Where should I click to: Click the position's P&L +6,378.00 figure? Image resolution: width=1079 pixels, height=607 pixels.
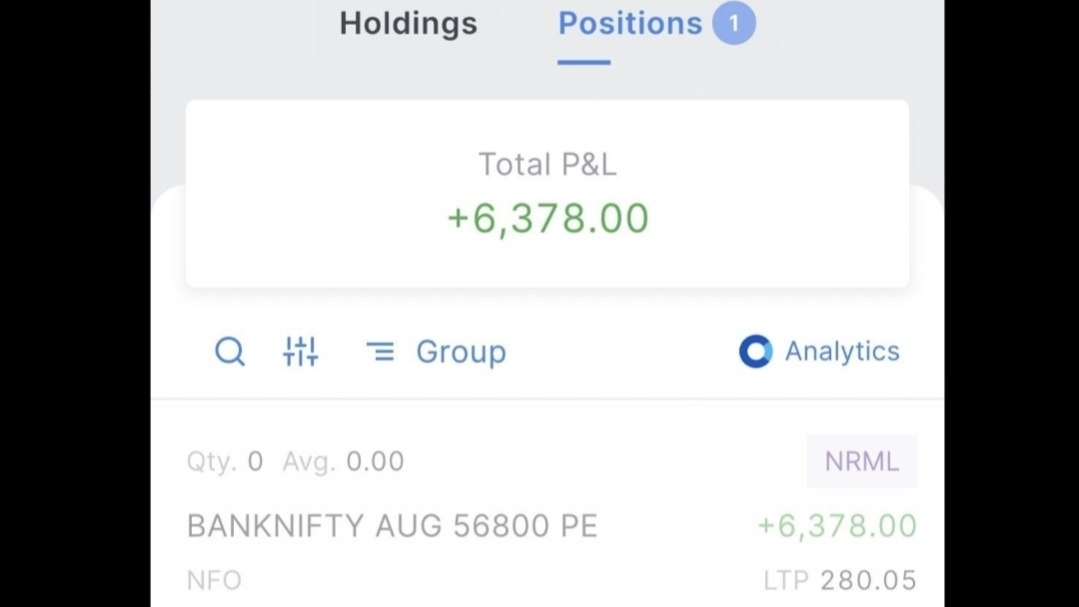pyautogui.click(x=837, y=526)
